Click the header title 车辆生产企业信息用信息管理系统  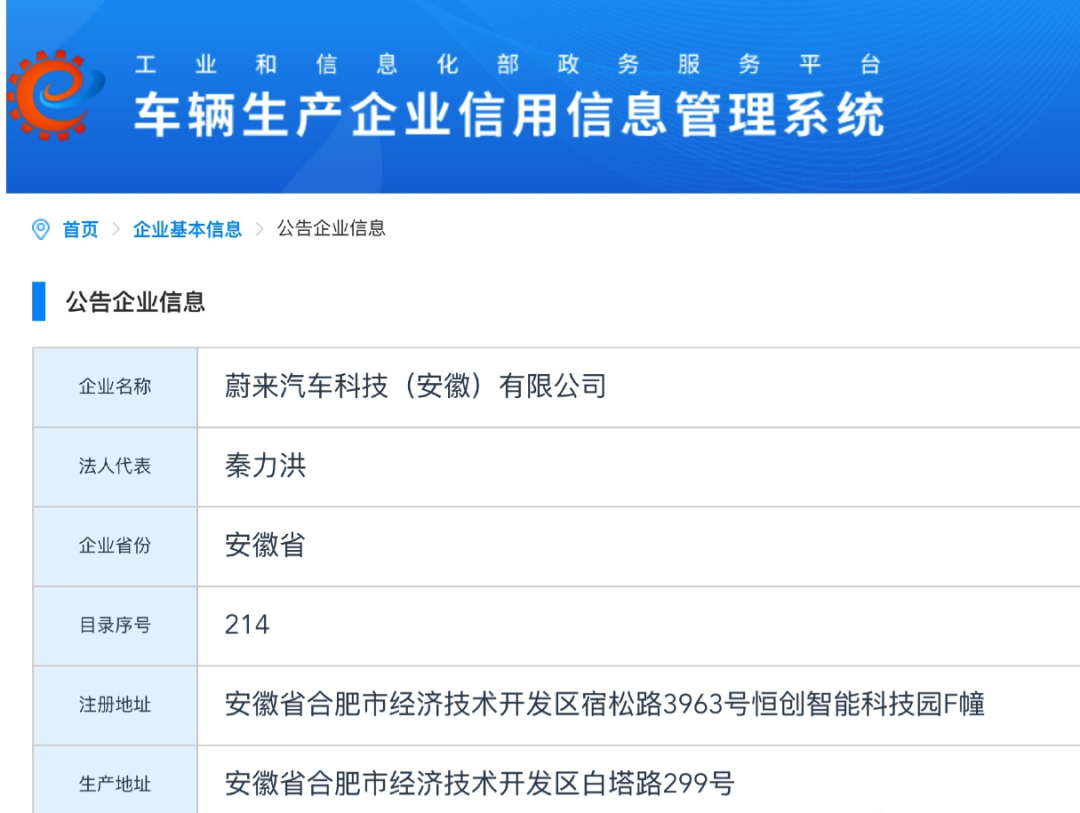pyautogui.click(x=509, y=115)
